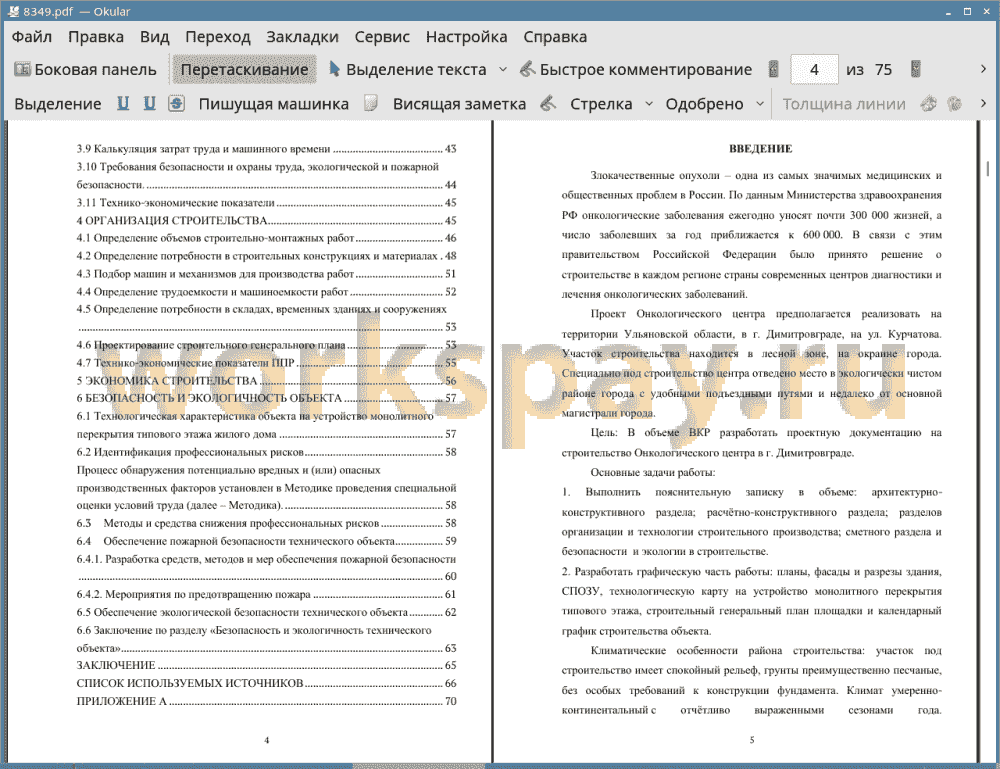The height and width of the screenshot is (769, 1000).
Task: Click contents line 4 ОРГАНИЗАЦИЯ СТРОИТЕЛЬСТВА
Action: click(x=267, y=220)
